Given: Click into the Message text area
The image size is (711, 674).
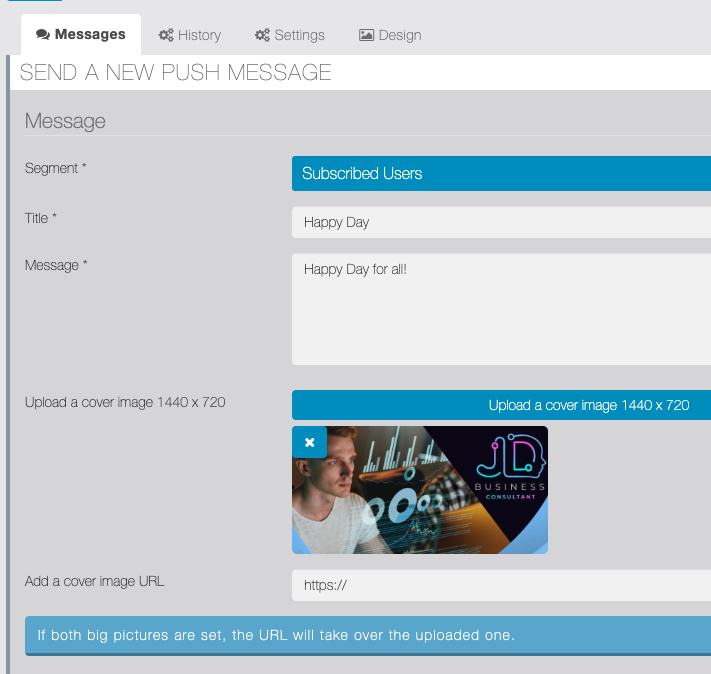Looking at the screenshot, I should 502,309.
